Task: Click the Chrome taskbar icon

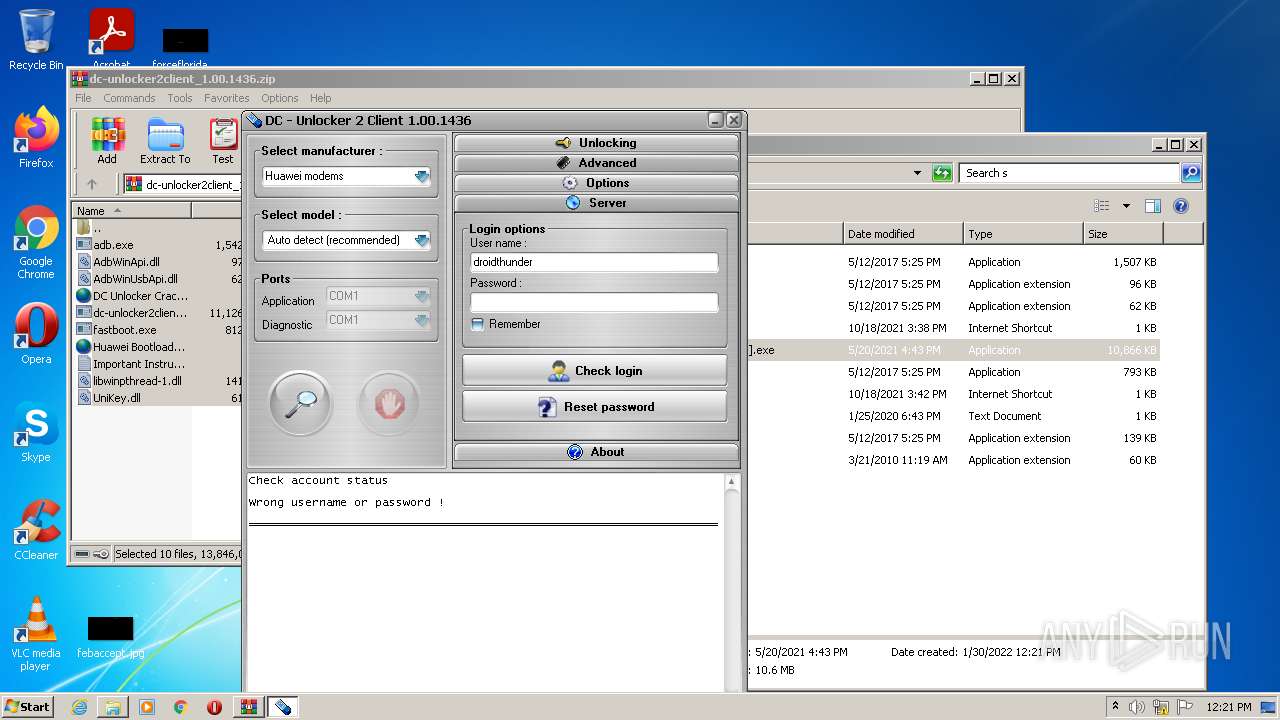Action: 181,707
